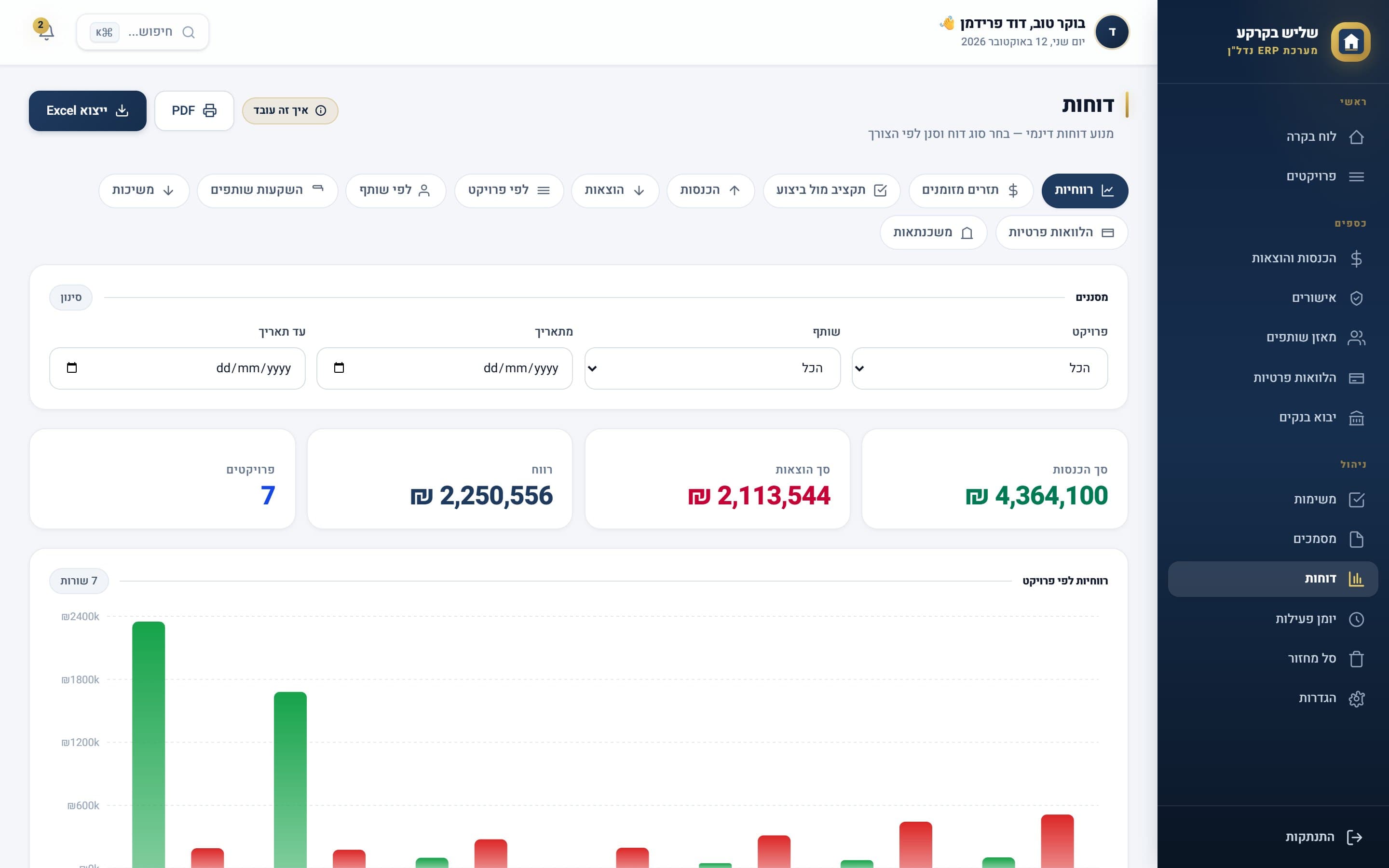
Task: Click the דוחות item in sidebar
Action: coord(1273,579)
